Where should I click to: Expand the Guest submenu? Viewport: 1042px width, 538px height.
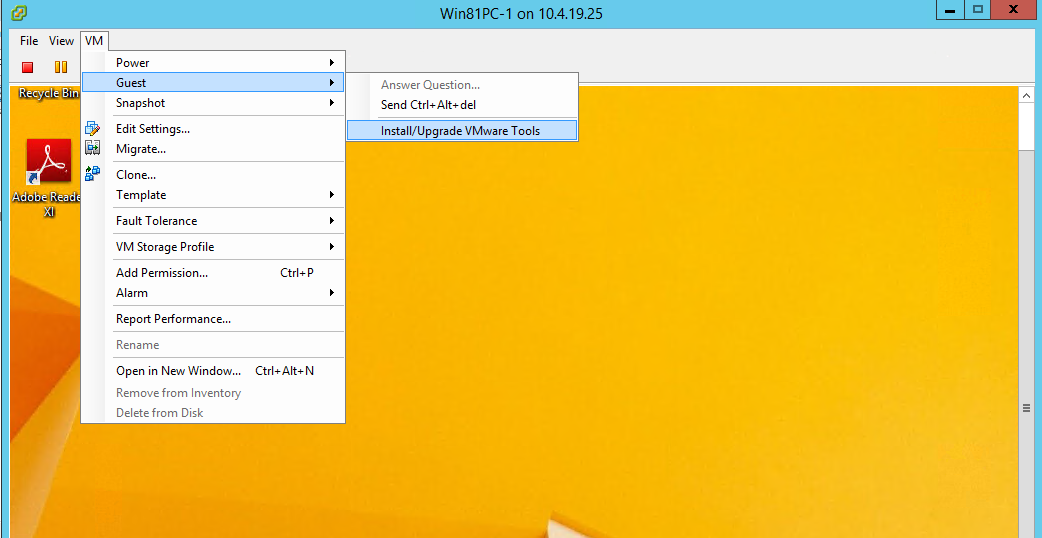(x=213, y=82)
